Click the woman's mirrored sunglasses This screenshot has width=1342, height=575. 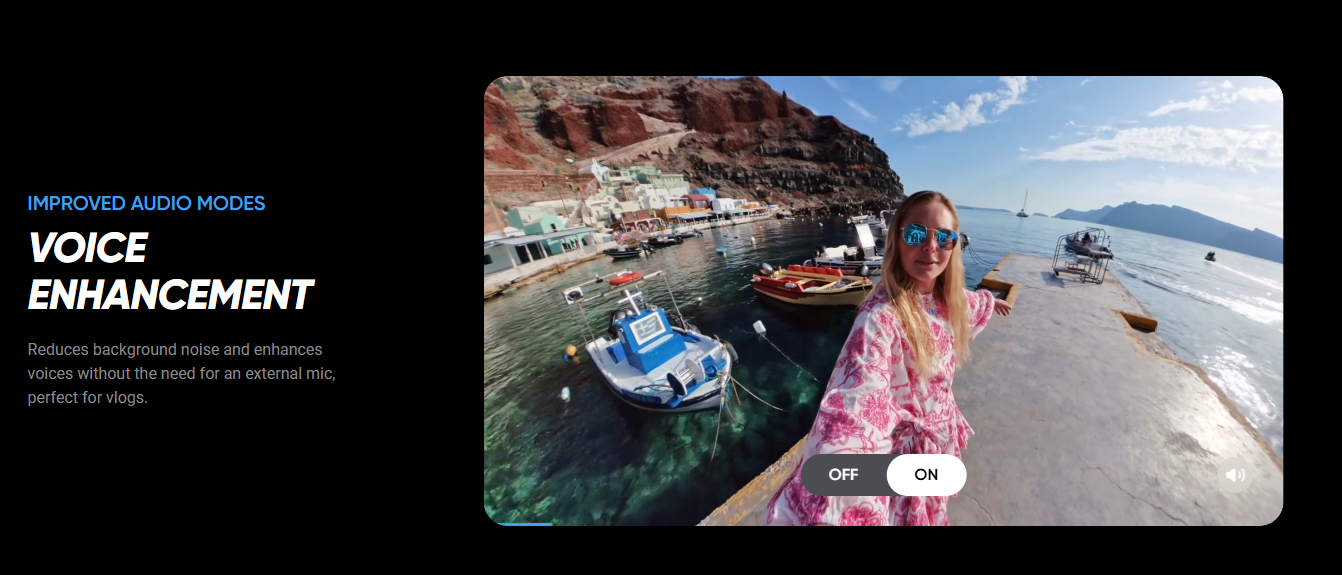929,236
